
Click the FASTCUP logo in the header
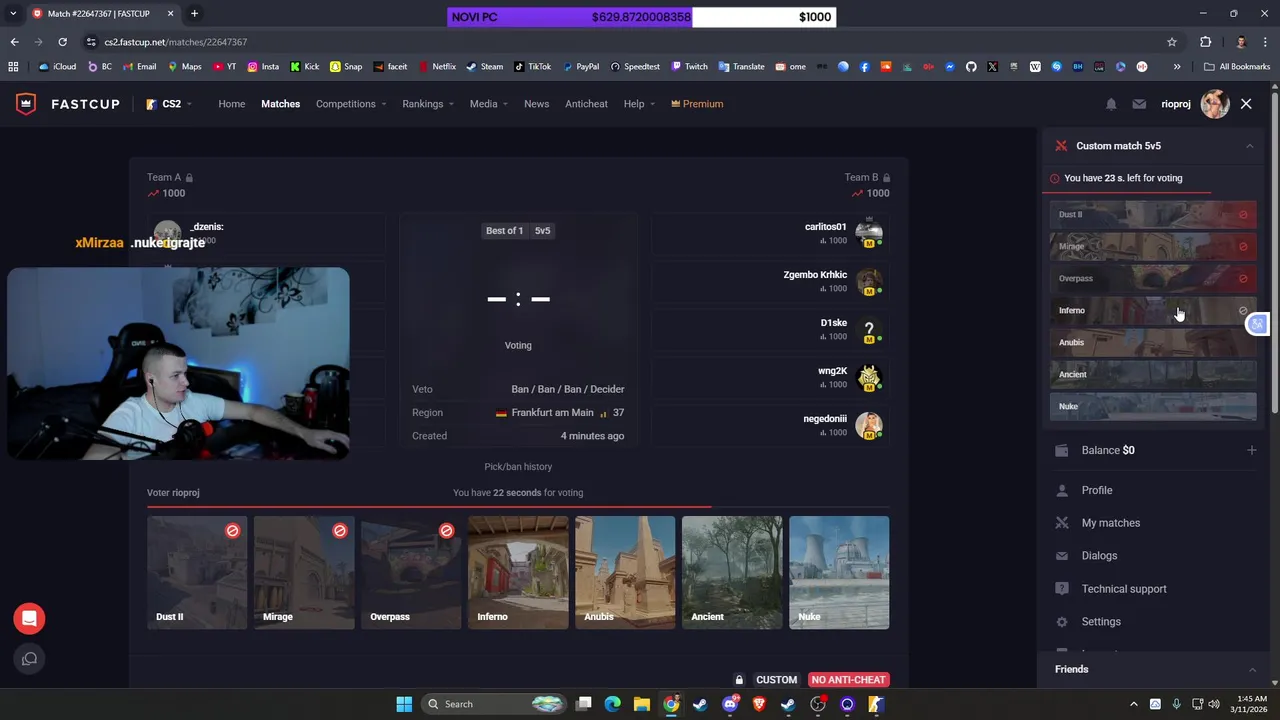click(x=68, y=104)
